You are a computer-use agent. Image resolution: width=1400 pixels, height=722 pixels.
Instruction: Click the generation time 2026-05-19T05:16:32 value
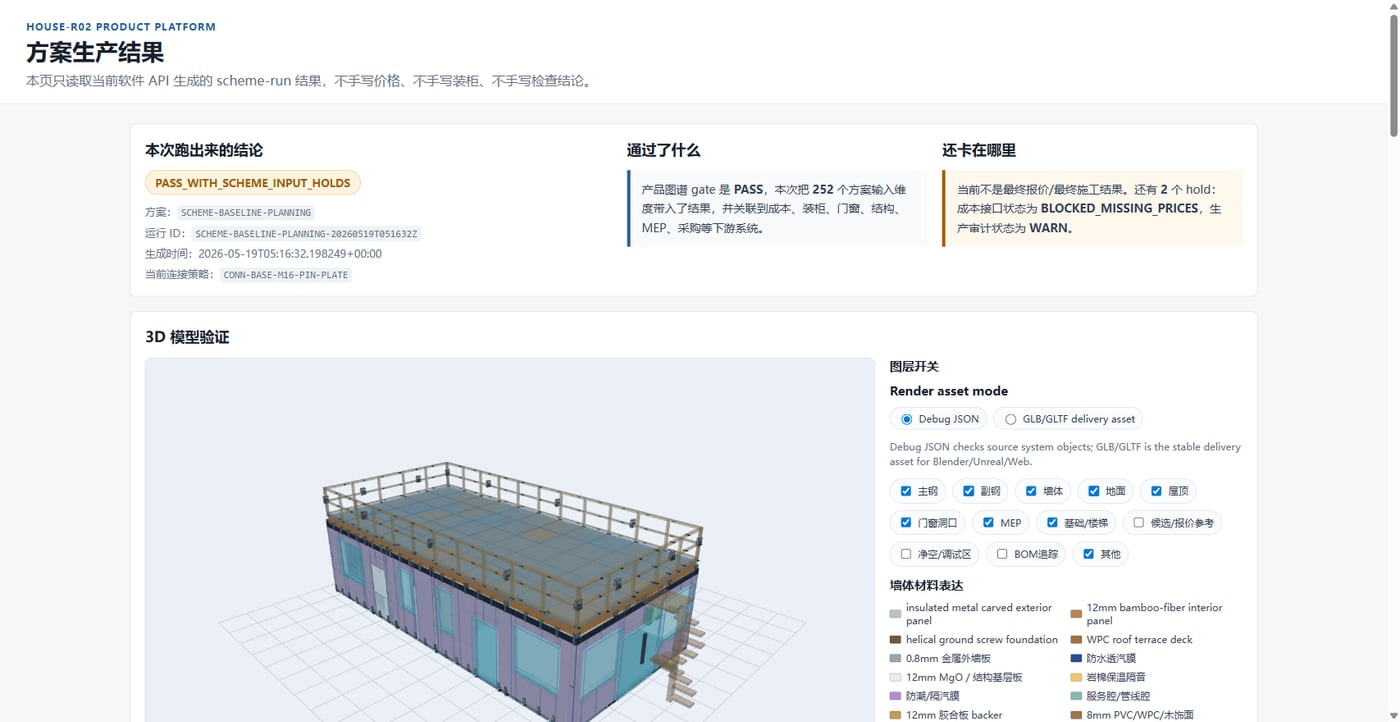tap(290, 254)
